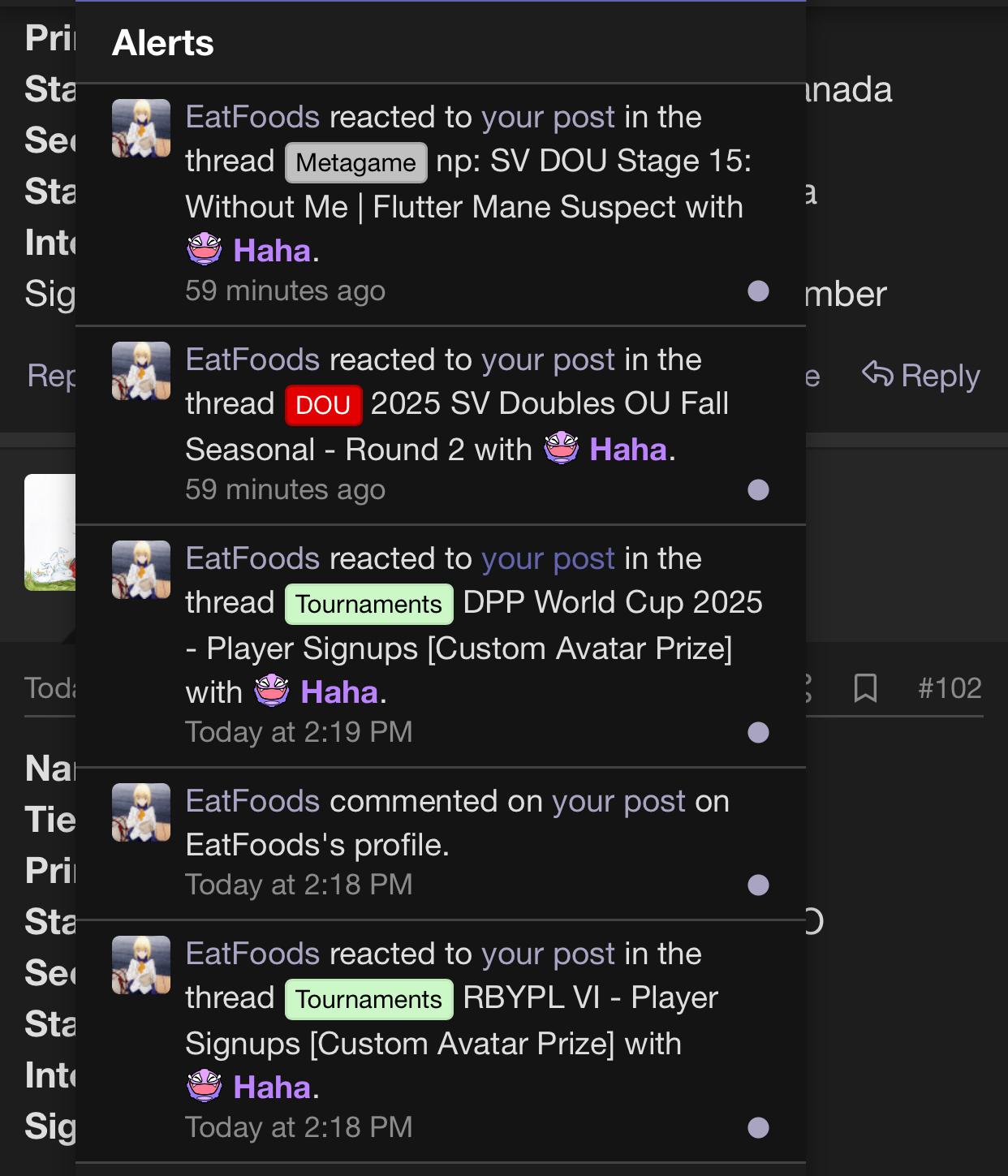Viewport: 1008px width, 1176px height.
Task: Toggle the read dot on the DPP World Cup alert
Action: click(x=758, y=732)
